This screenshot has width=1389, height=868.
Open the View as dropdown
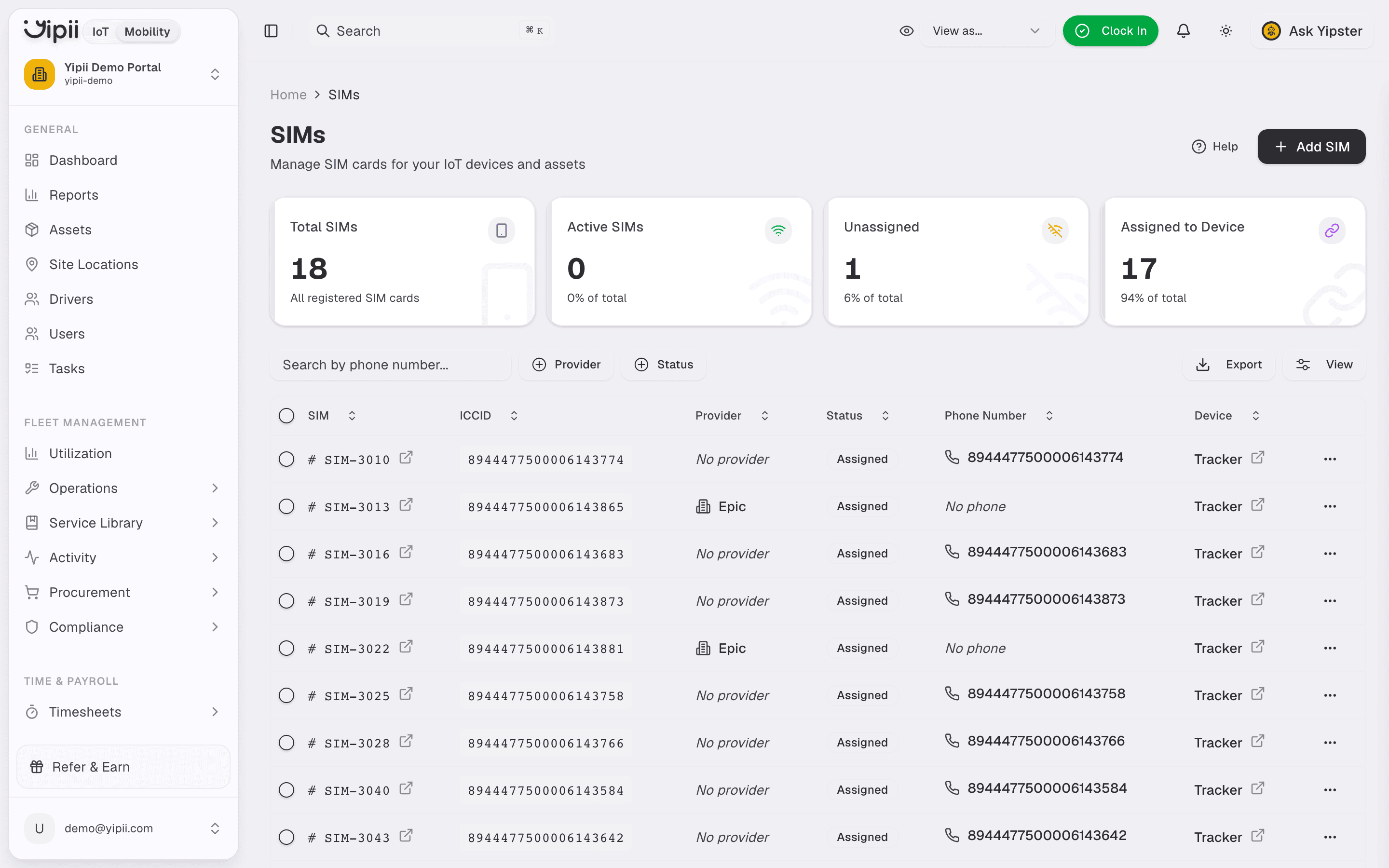[x=987, y=31]
